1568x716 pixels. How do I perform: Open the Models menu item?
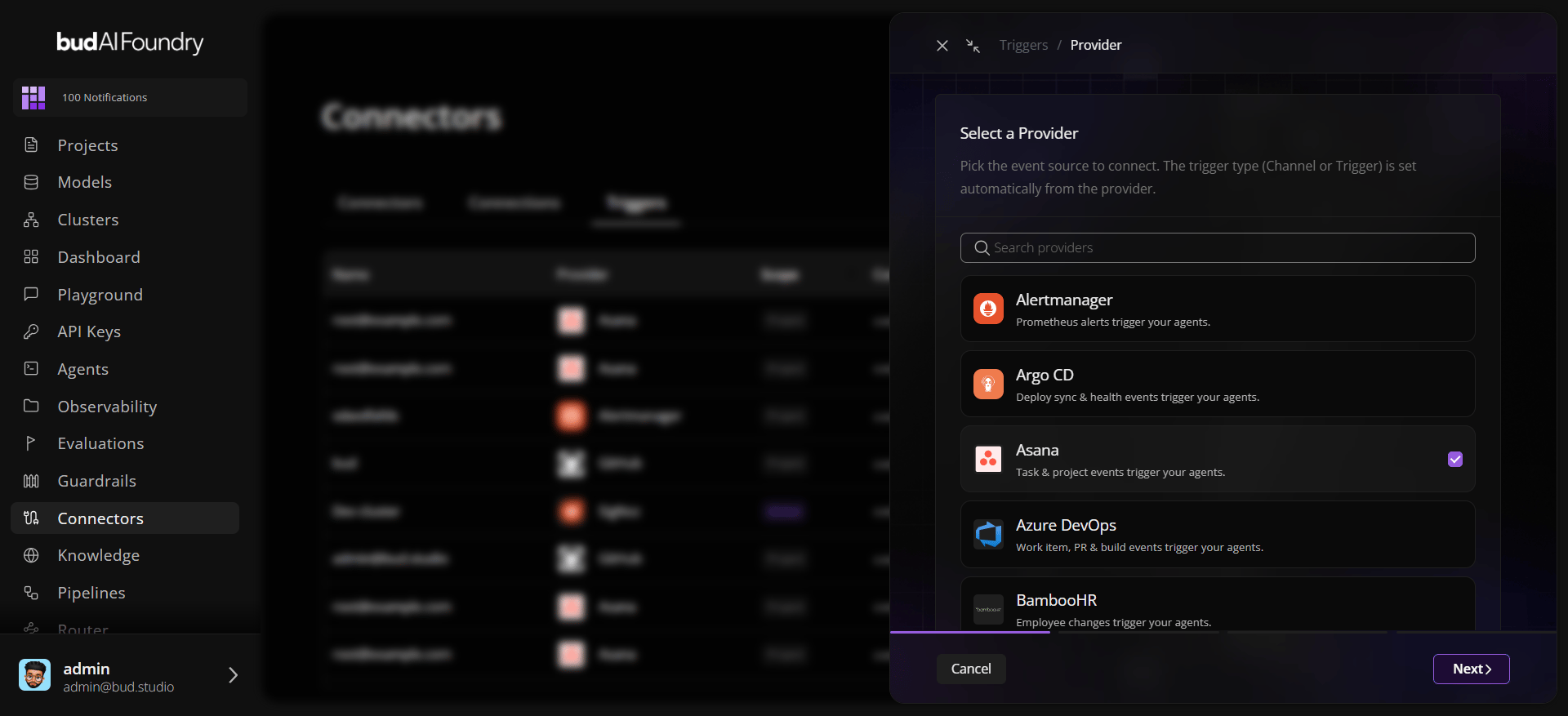click(x=125, y=182)
